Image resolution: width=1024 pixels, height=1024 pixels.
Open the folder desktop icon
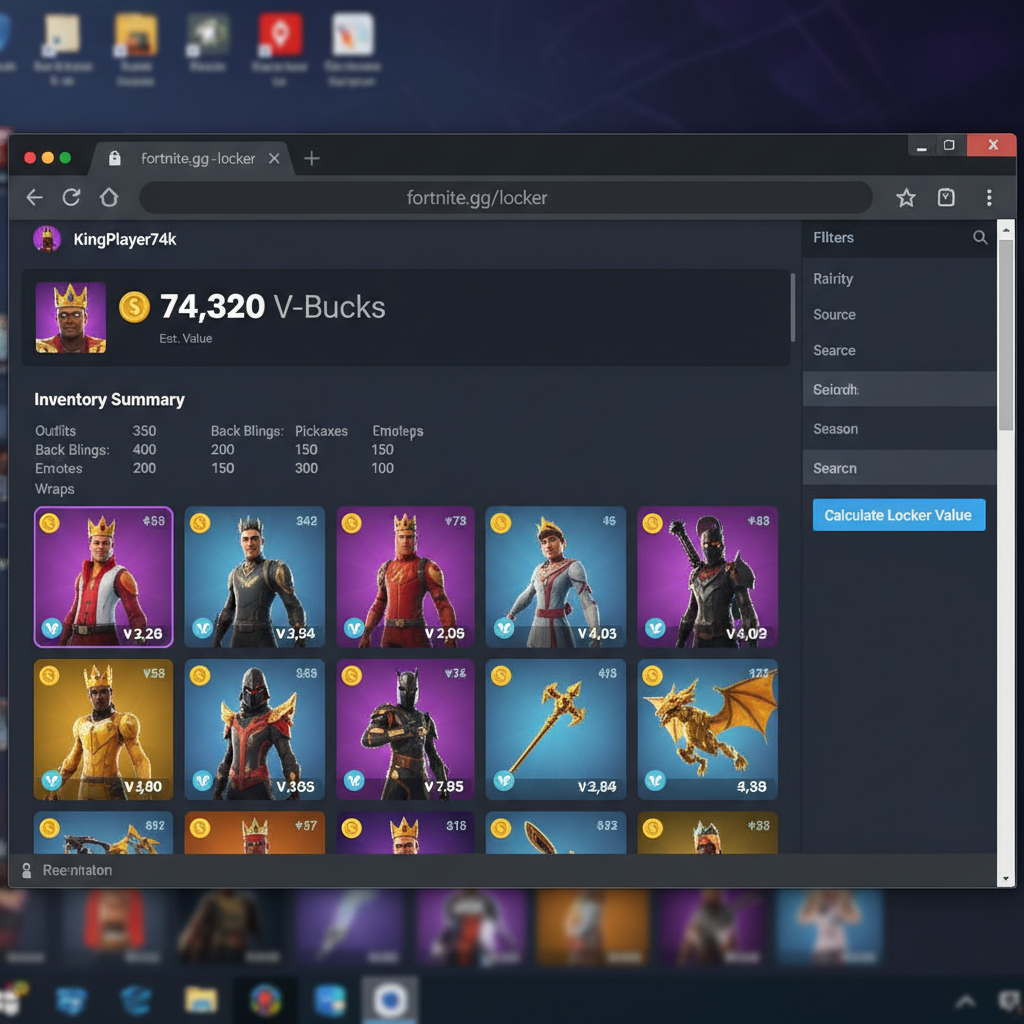tap(135, 35)
